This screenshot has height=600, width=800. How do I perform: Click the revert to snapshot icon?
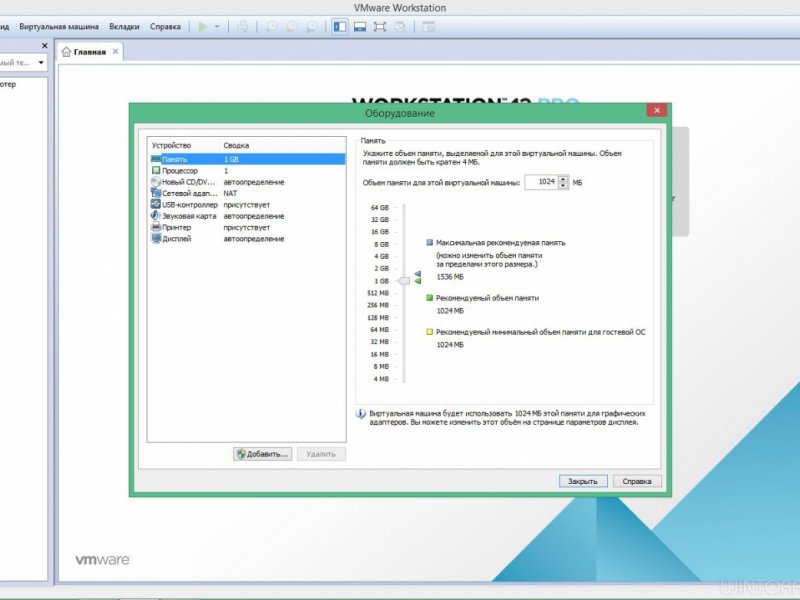point(291,27)
